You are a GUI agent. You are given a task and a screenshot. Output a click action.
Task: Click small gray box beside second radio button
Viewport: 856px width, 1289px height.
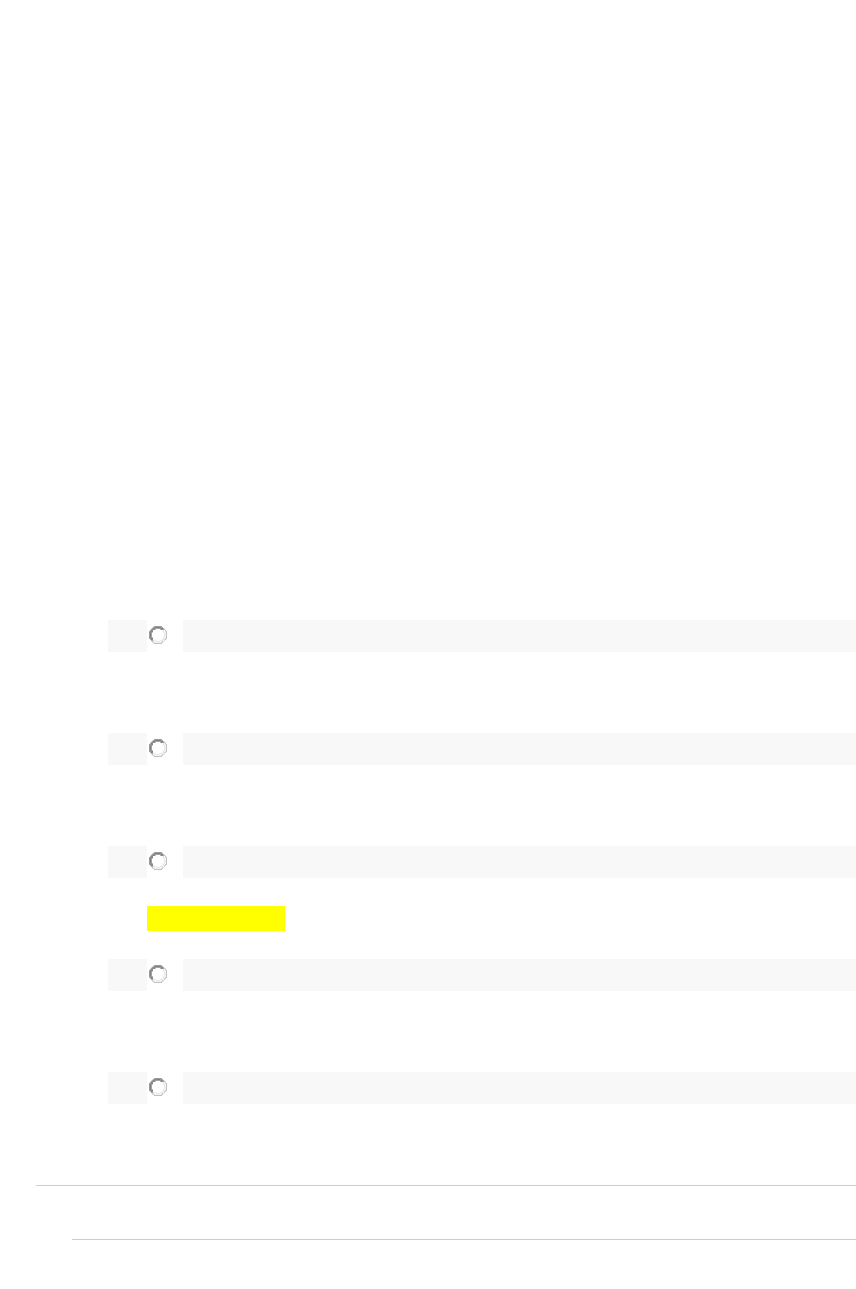(127, 749)
